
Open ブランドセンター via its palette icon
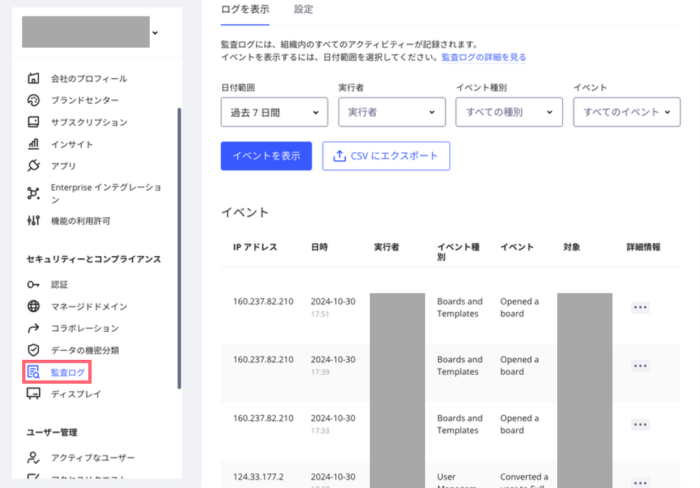(33, 100)
